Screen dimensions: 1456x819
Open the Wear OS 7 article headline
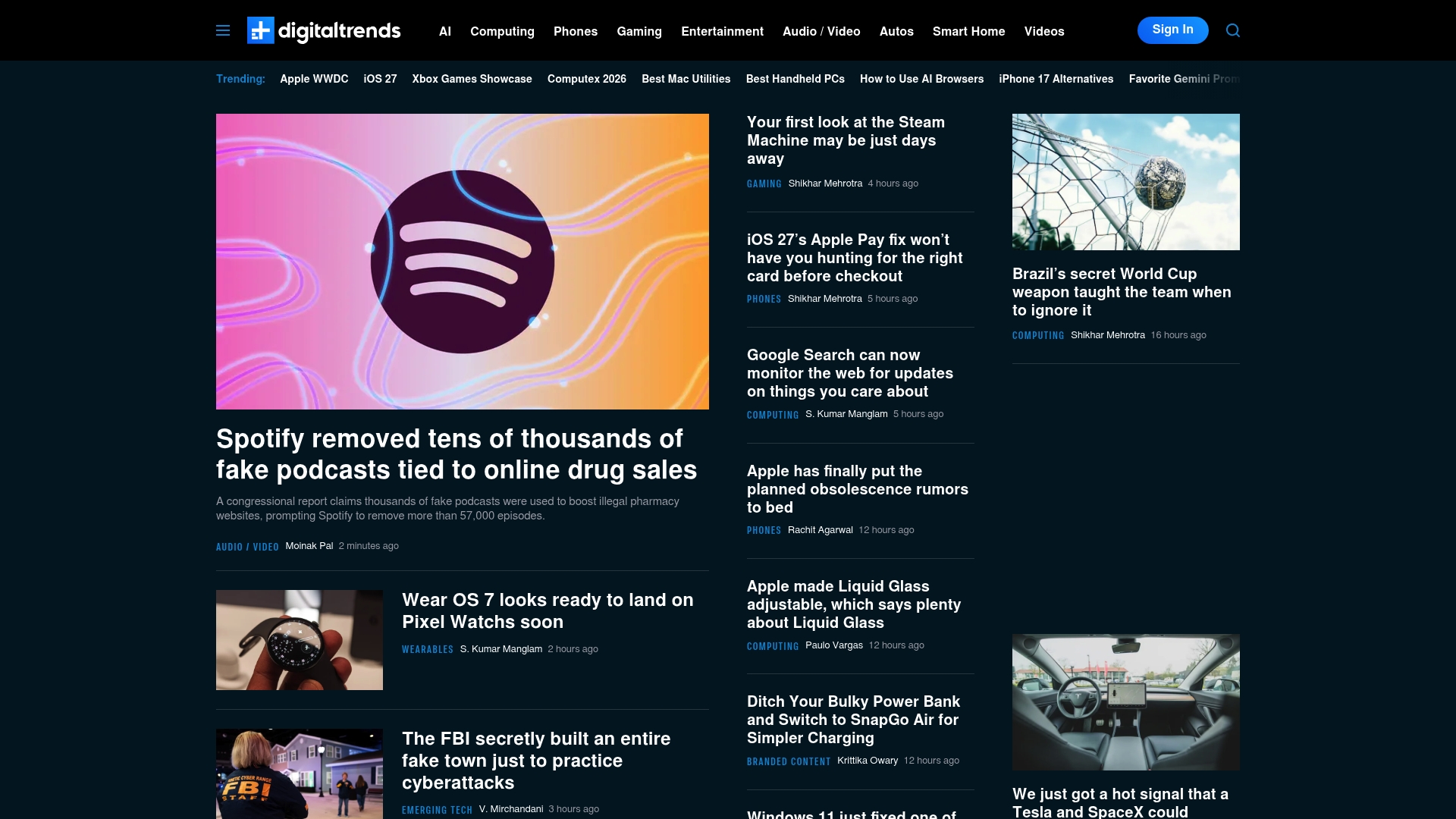548,611
